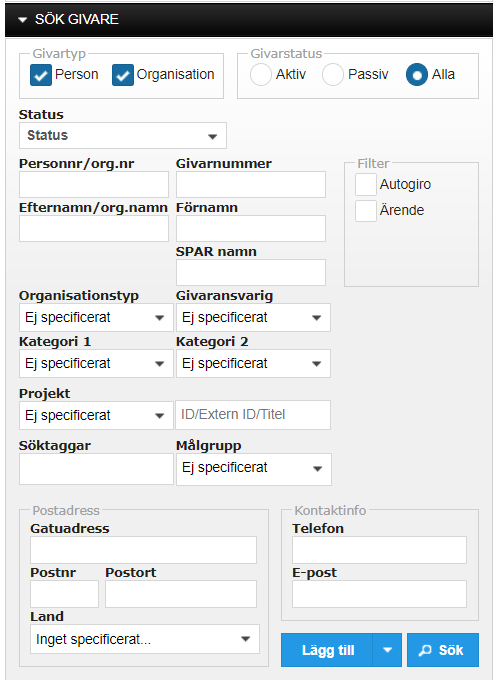The width and height of the screenshot is (495, 680).
Task: Select the Aktiv givarstatus radio
Action: click(x=261, y=75)
